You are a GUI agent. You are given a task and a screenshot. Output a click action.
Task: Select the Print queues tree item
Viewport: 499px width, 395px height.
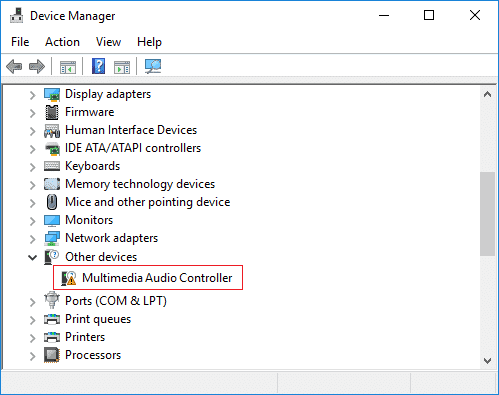click(98, 319)
